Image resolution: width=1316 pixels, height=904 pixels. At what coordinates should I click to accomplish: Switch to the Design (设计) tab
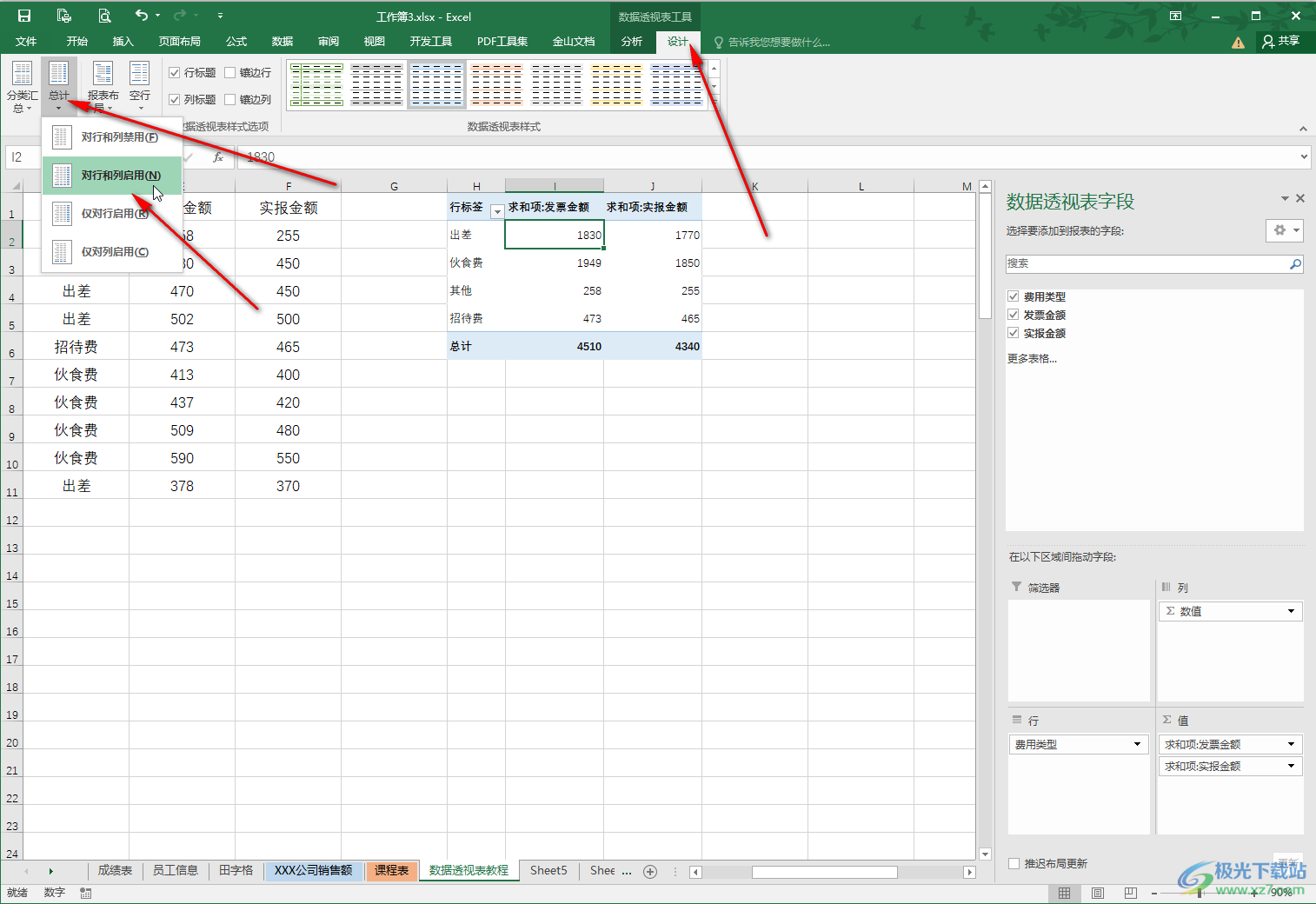coord(678,41)
